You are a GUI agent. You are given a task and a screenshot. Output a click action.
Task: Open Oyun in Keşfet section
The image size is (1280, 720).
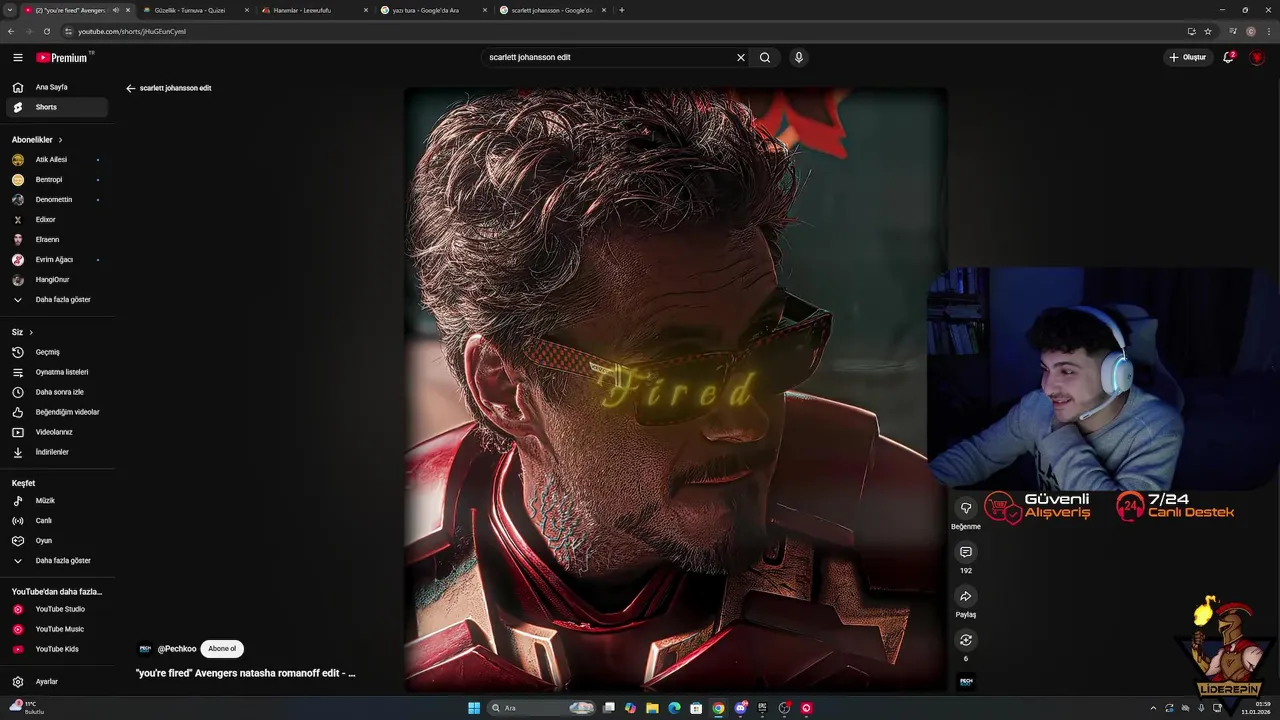pos(57,540)
